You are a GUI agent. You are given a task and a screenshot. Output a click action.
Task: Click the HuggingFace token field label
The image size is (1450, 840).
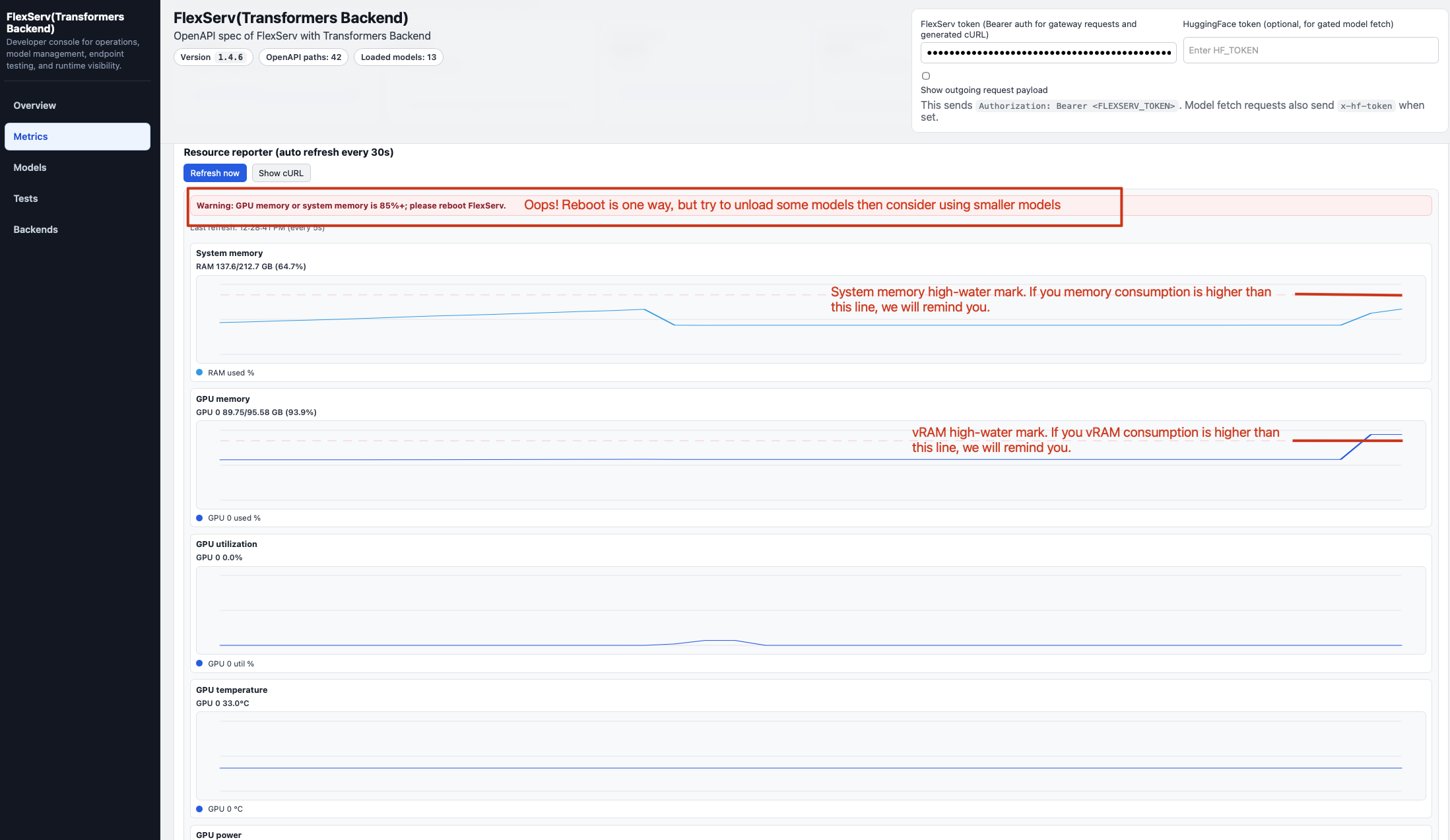point(1288,24)
